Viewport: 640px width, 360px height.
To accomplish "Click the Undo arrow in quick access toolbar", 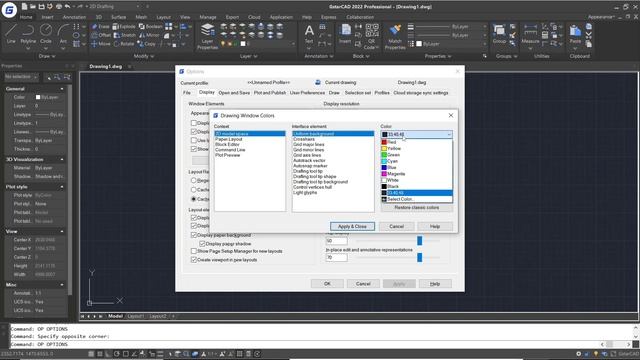I will coord(67,7).
